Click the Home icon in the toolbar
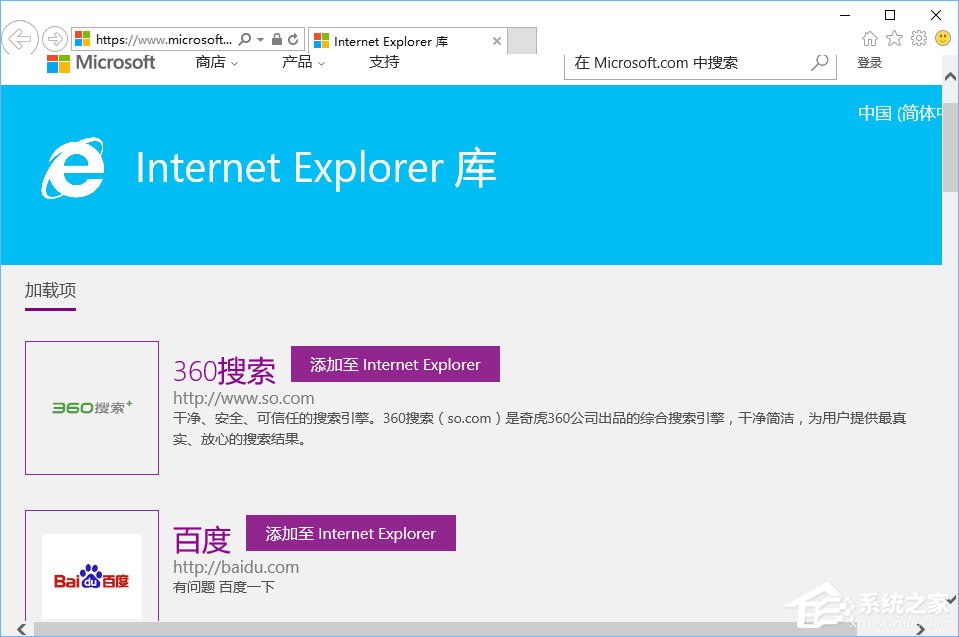 click(869, 38)
